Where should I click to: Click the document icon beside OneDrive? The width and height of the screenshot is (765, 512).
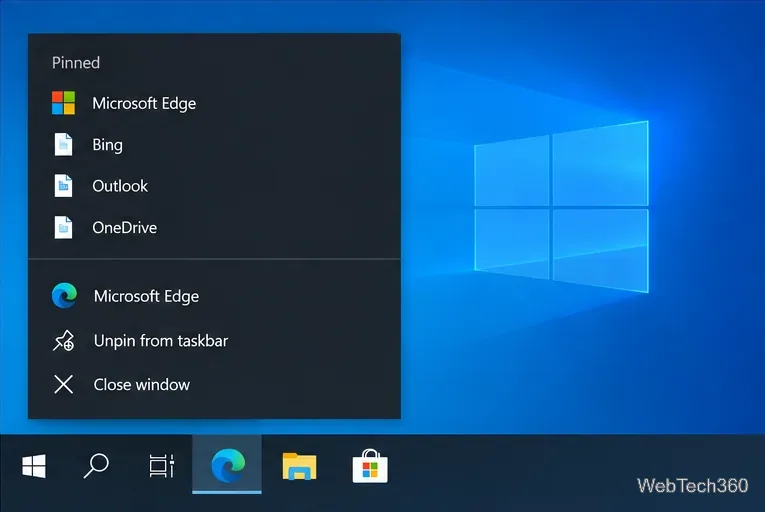(63, 227)
